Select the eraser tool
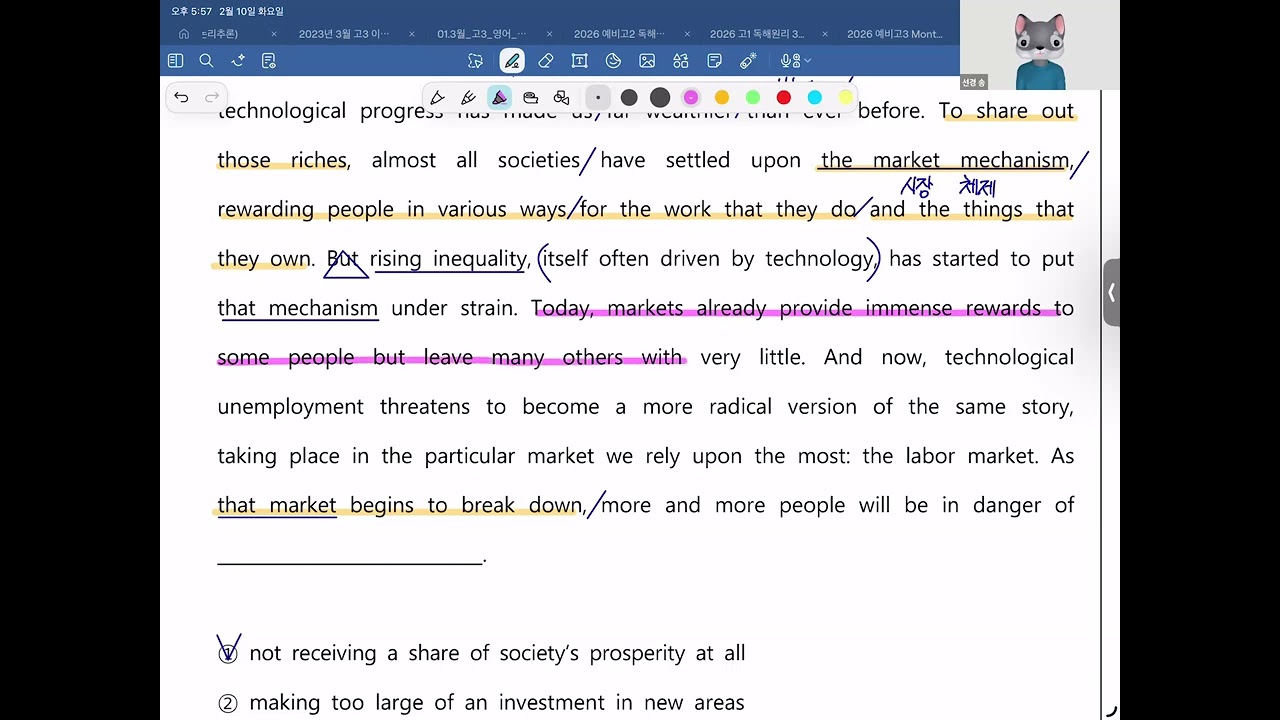The image size is (1280, 720). tap(546, 61)
